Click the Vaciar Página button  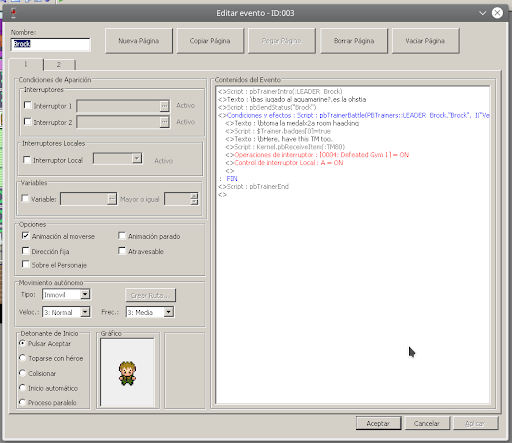[425, 41]
